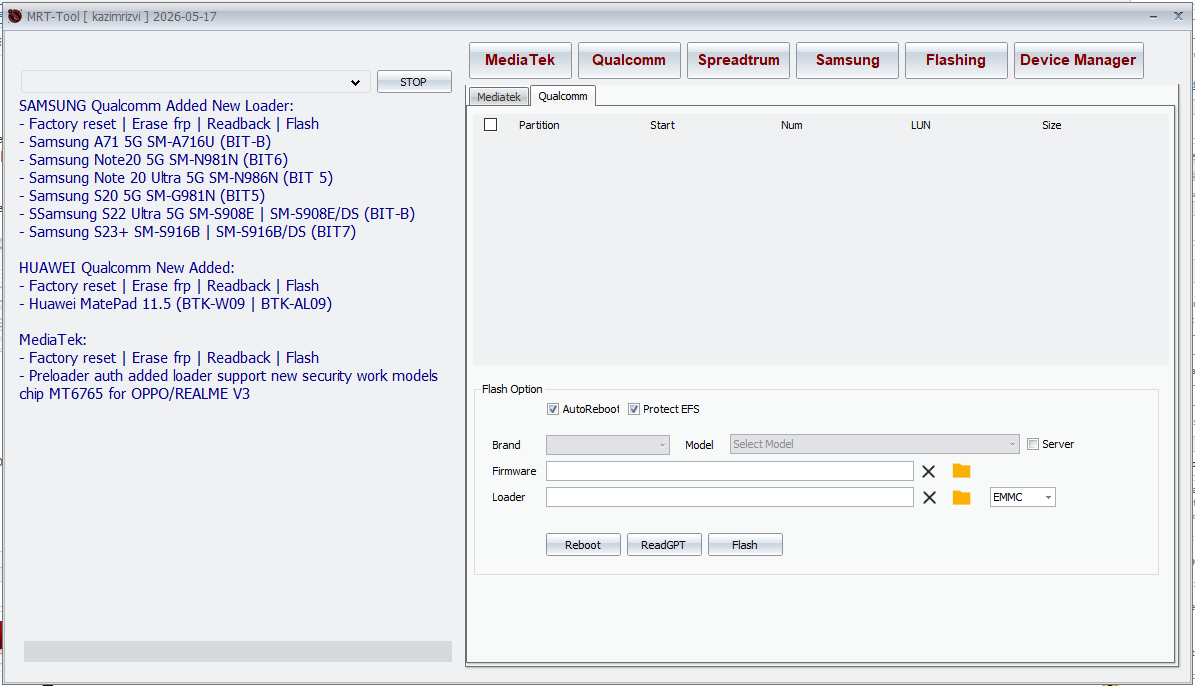
Task: Click log line 'Huawei MatePad 11.5 (BTK-W09 | BTK-AL09)'
Action: pyautogui.click(x=175, y=303)
